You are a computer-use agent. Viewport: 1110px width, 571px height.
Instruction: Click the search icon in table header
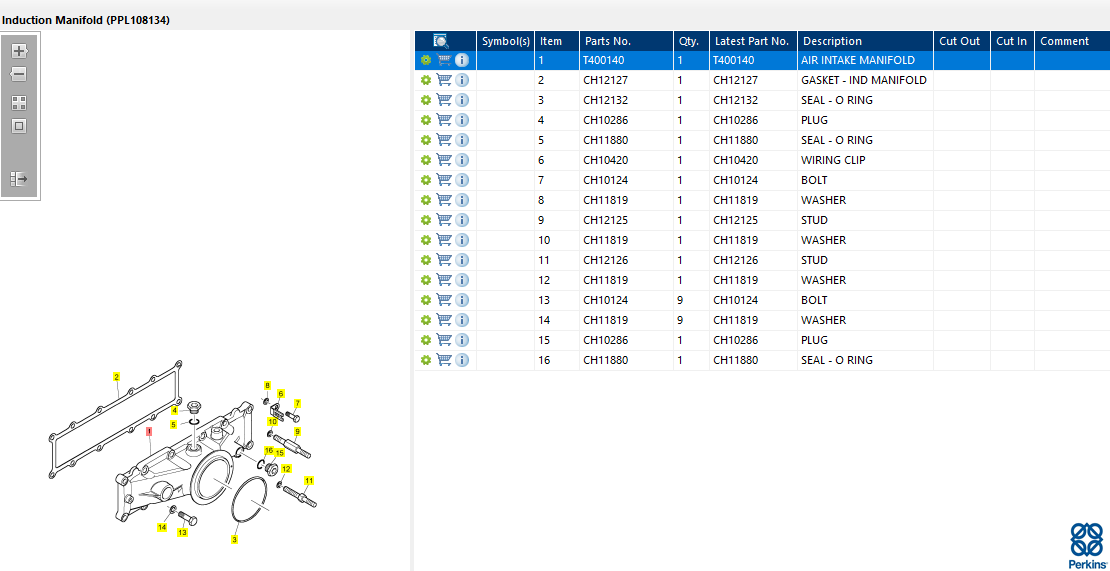[x=441, y=41]
